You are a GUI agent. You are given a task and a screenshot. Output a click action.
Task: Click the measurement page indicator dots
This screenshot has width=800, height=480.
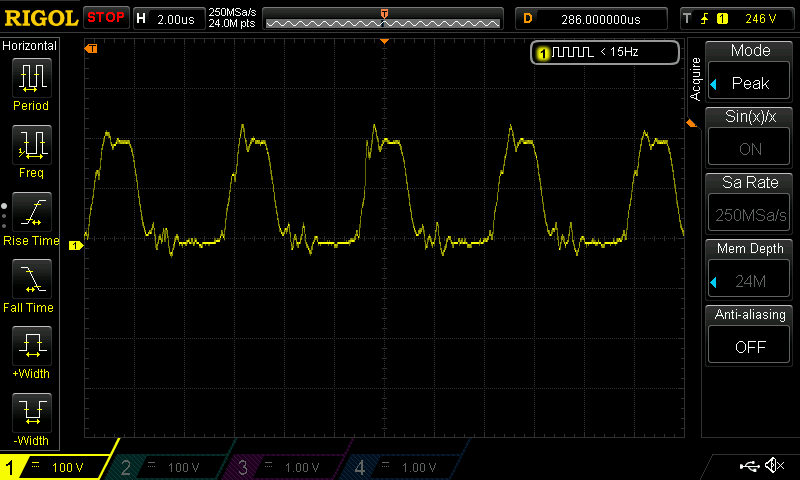tap(4, 216)
